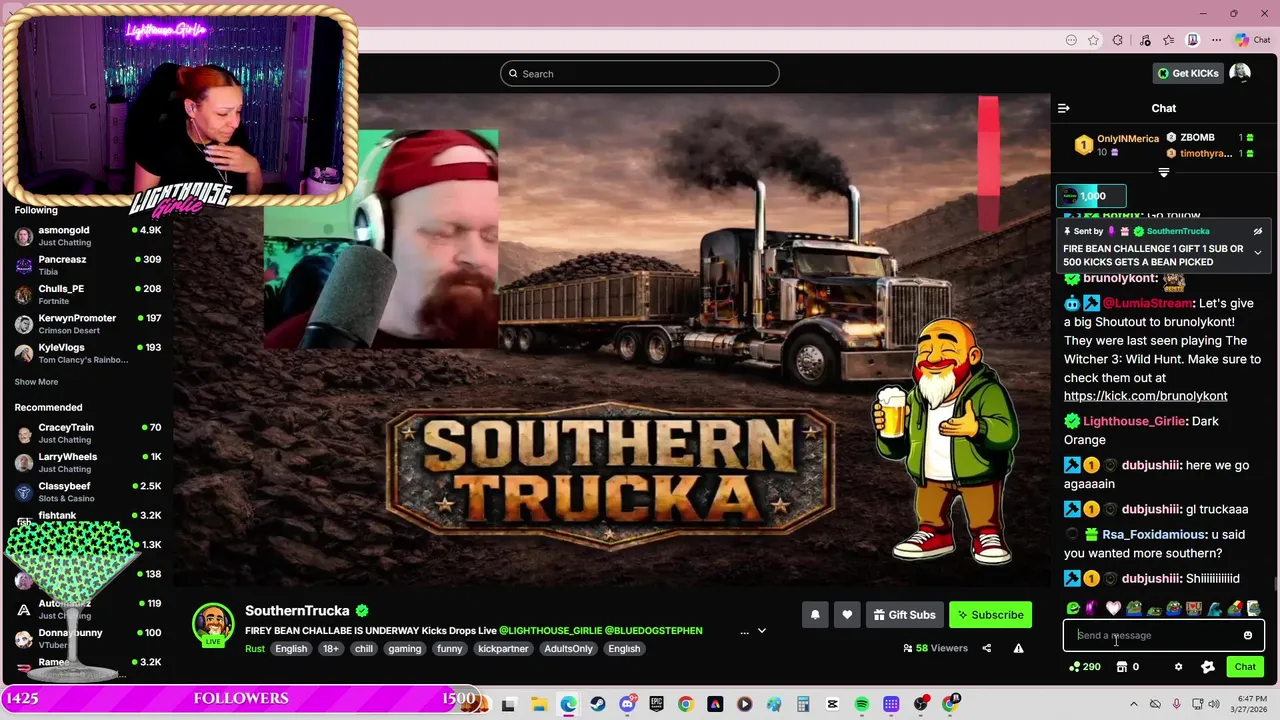
Task: Expand the stream description chevron
Action: coord(762,631)
